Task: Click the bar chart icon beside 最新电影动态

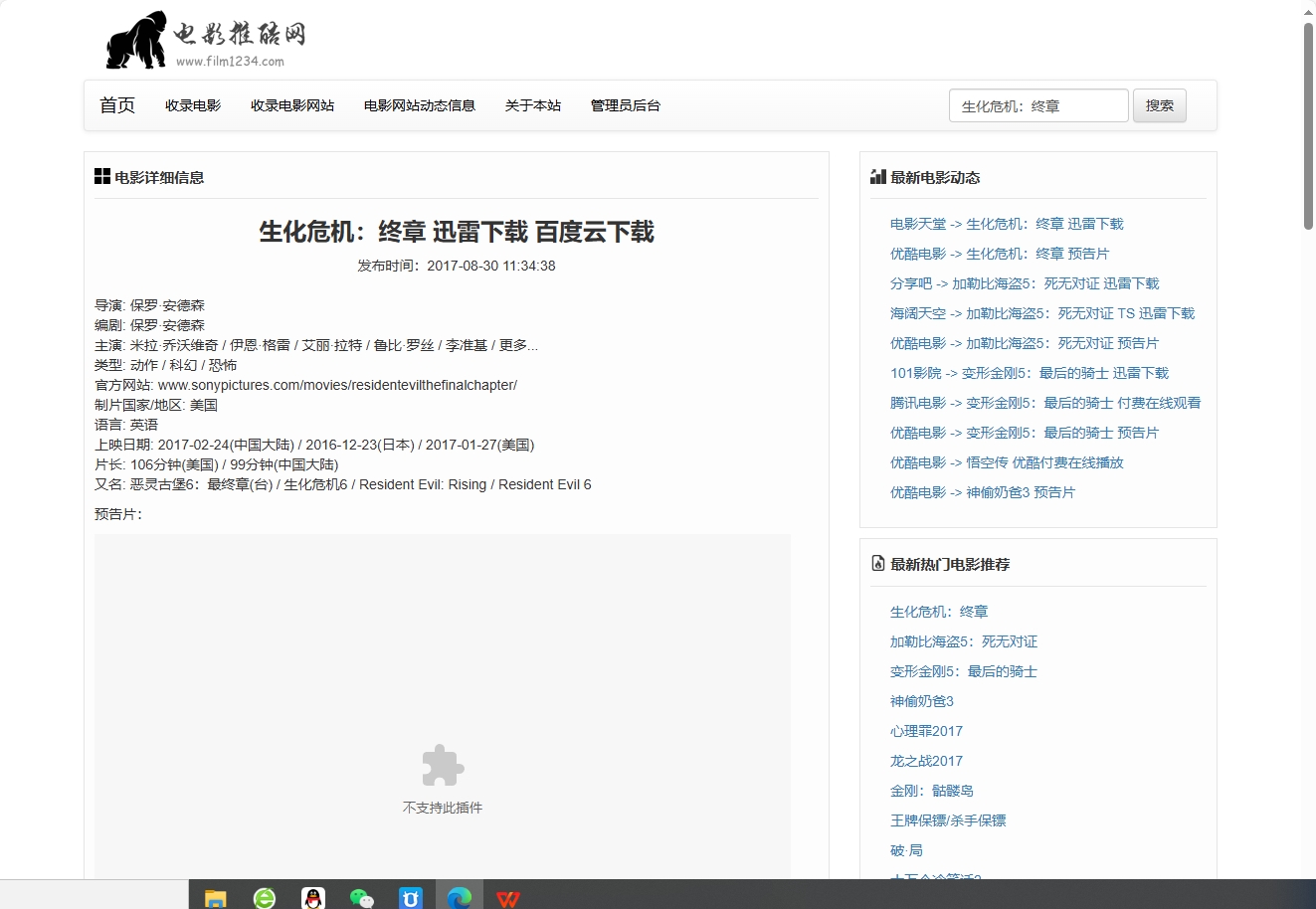Action: (x=877, y=176)
